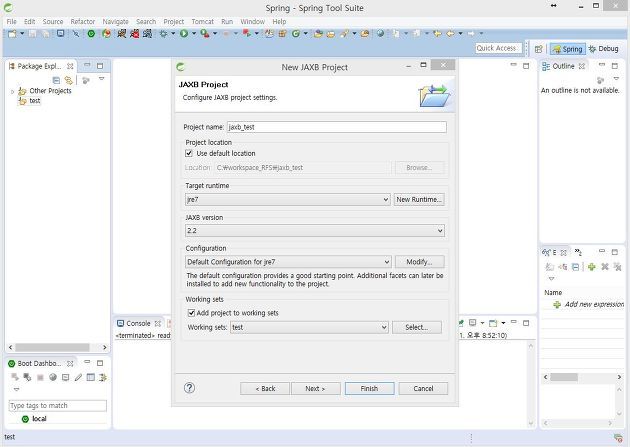The height and width of the screenshot is (447, 630).
Task: Click the New wizard icon in main toolbar
Action: click(x=12, y=34)
